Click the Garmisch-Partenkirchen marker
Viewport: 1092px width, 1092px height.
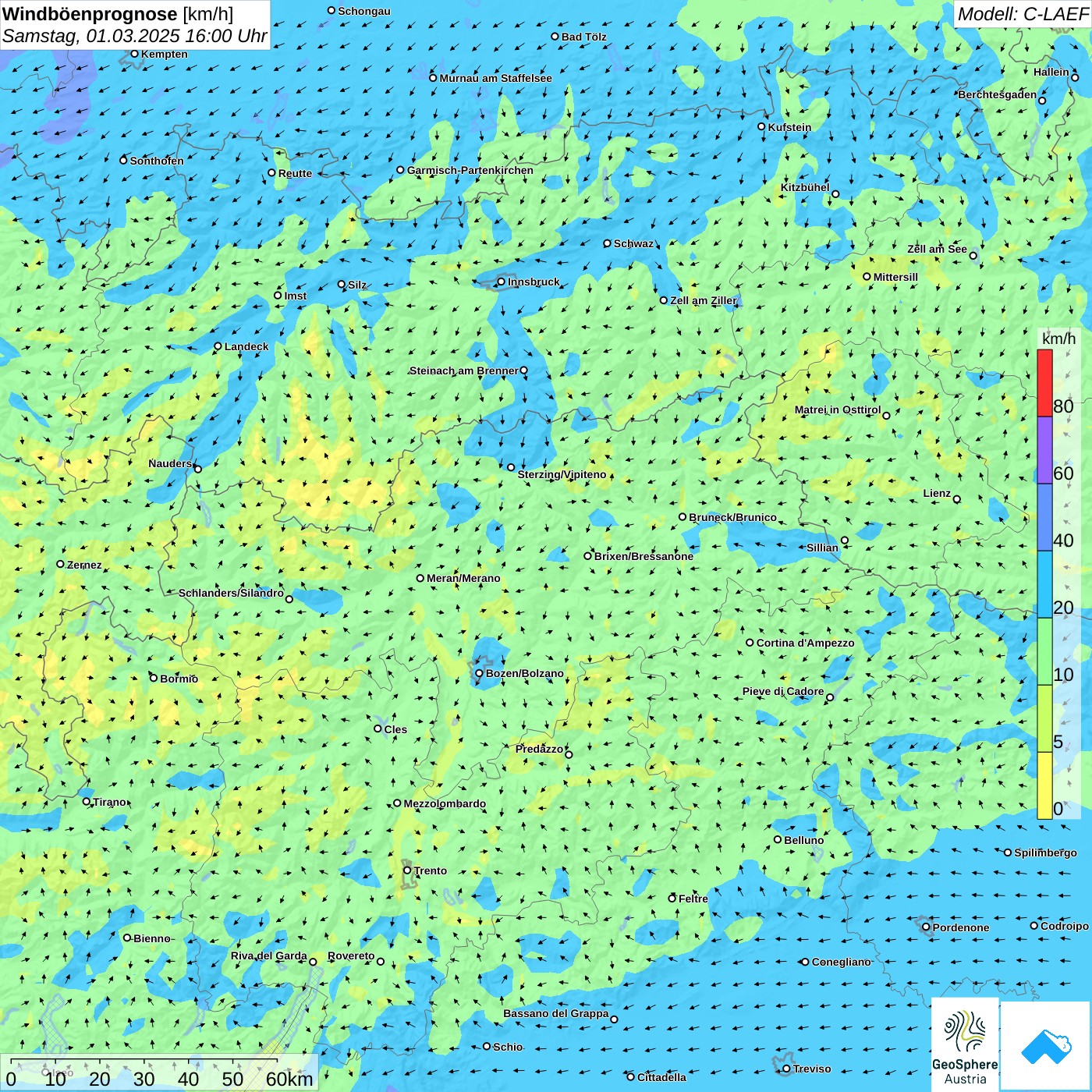[x=400, y=169]
